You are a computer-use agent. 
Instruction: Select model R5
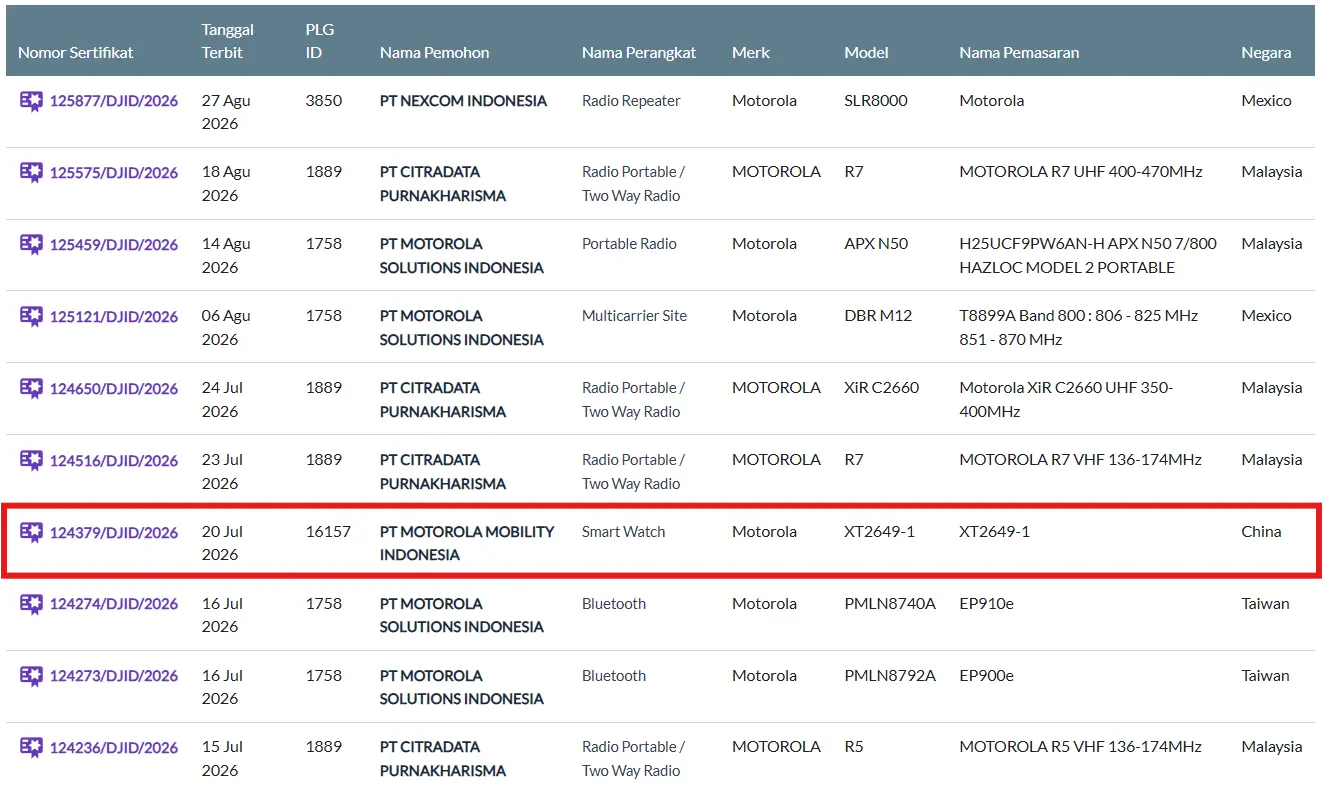[x=854, y=747]
